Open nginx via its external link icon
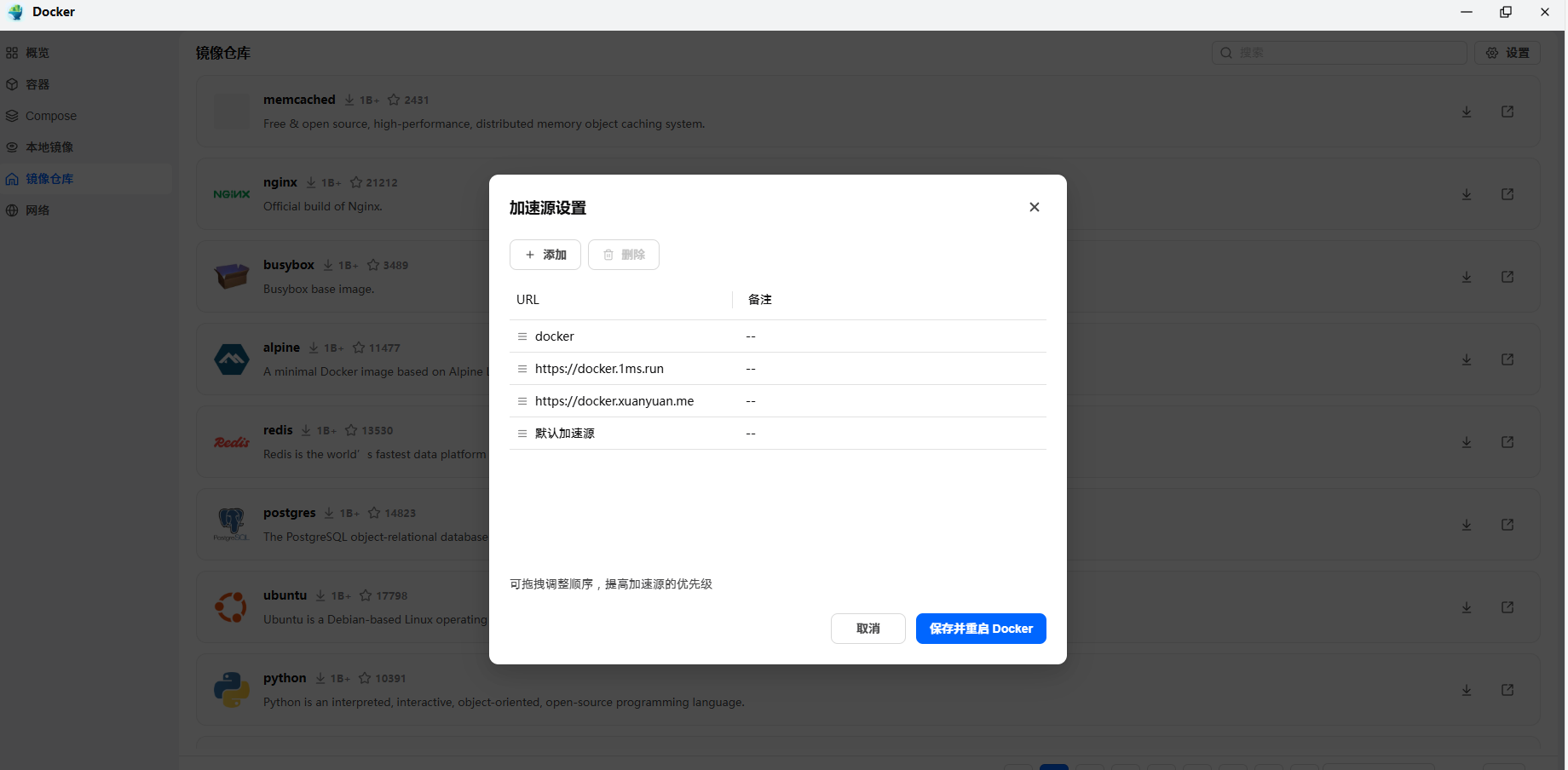1568x770 pixels. coord(1507,194)
